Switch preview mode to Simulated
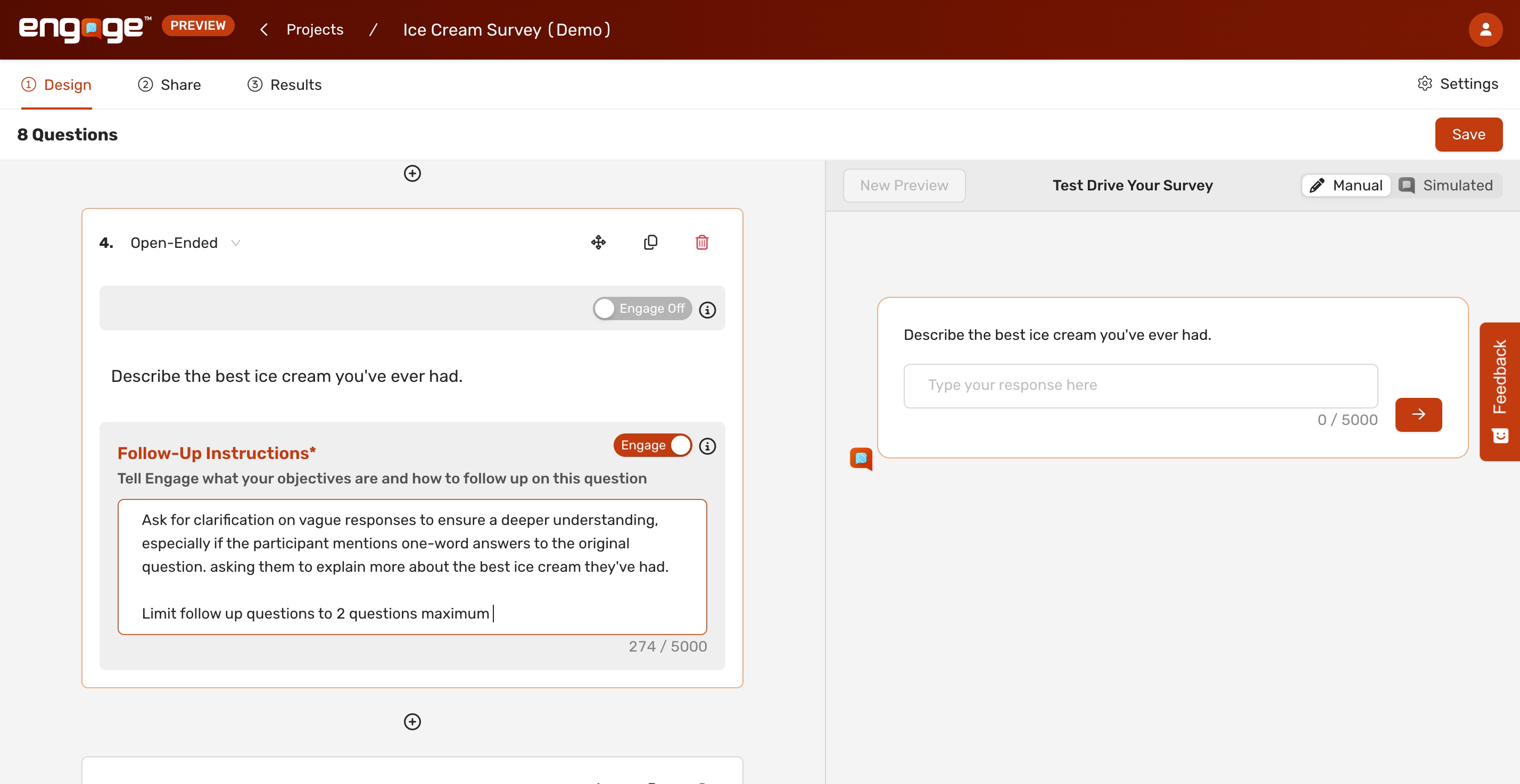This screenshot has width=1520, height=784. tap(1446, 185)
